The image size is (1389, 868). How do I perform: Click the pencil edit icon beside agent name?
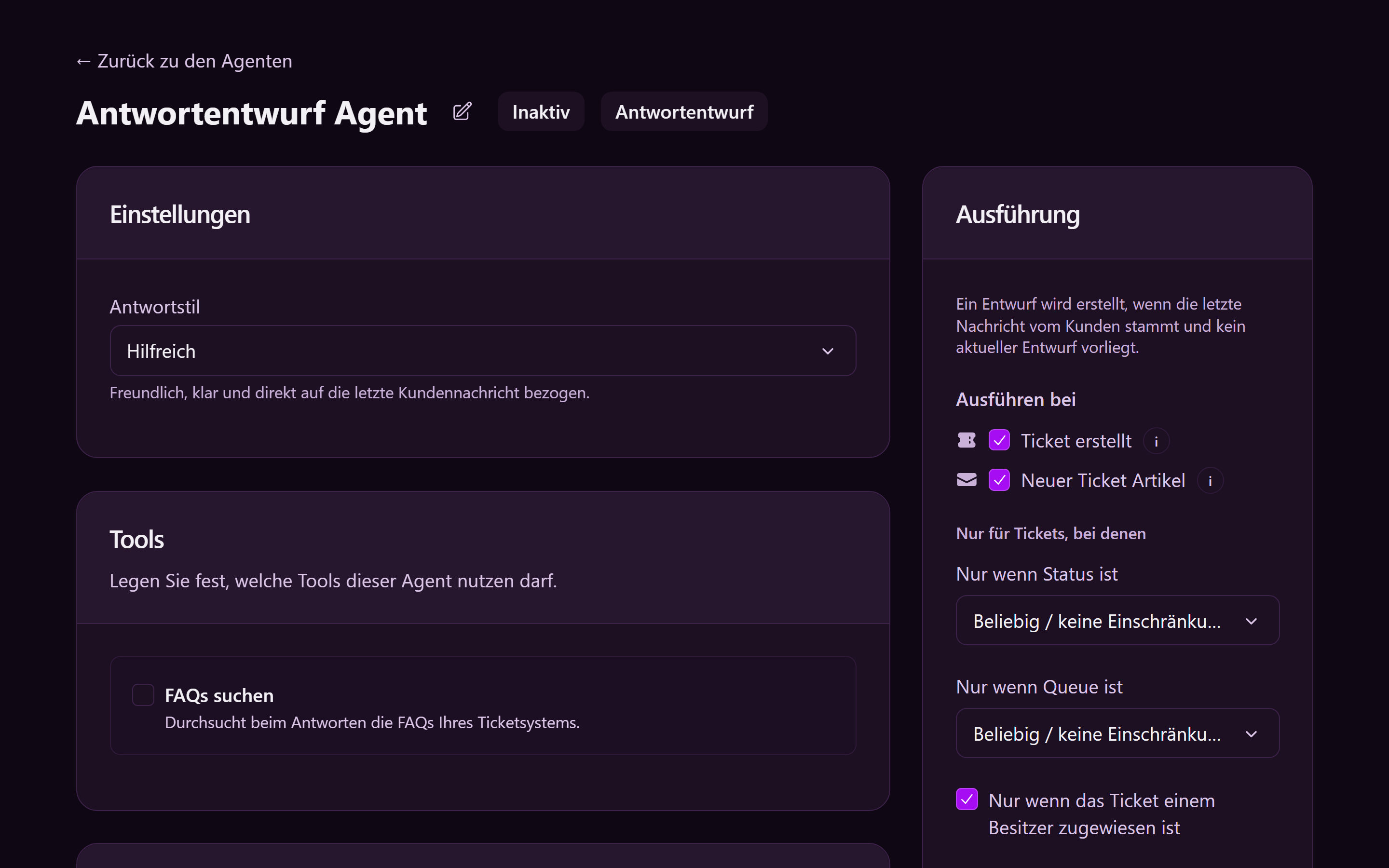click(462, 111)
